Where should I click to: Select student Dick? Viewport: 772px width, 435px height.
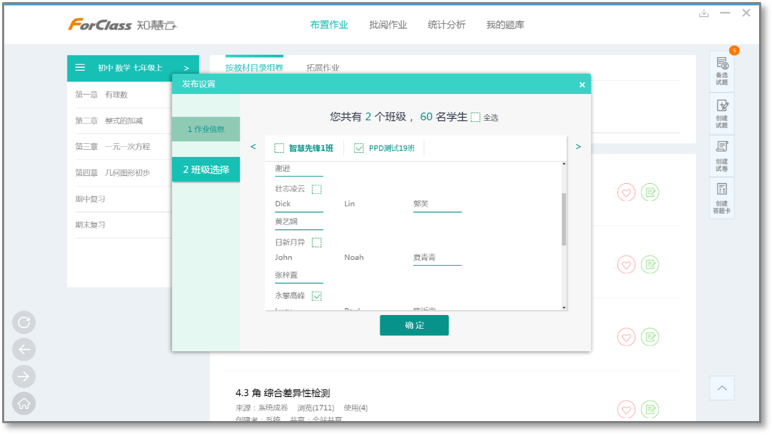point(283,204)
